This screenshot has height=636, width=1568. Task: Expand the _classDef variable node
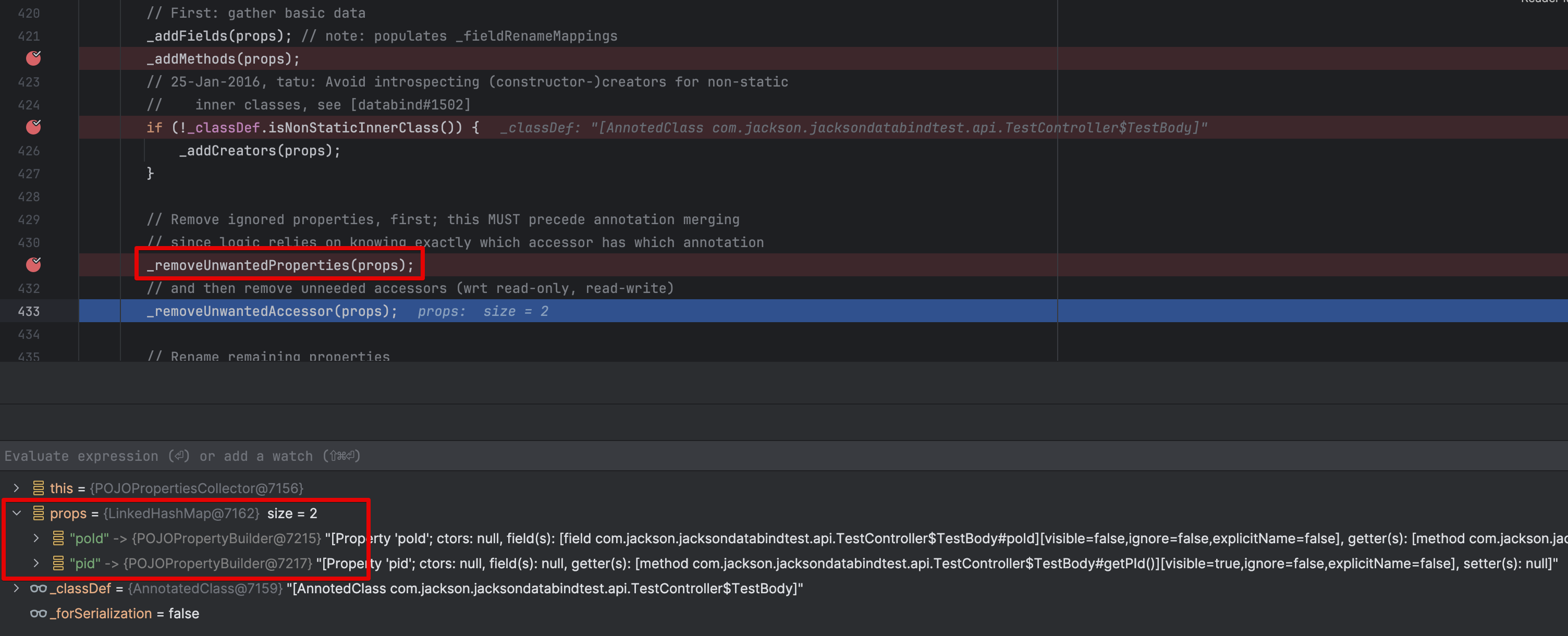point(17,588)
